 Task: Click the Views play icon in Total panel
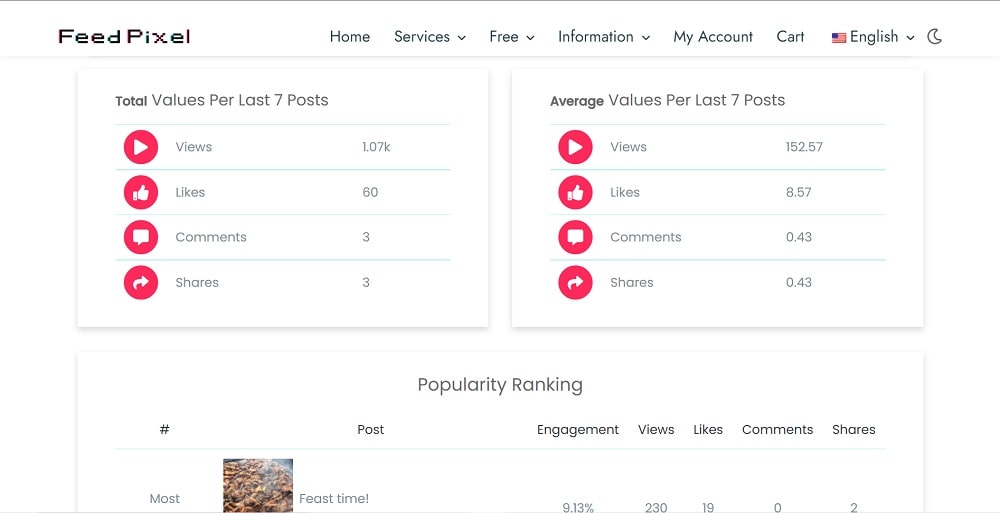141,147
